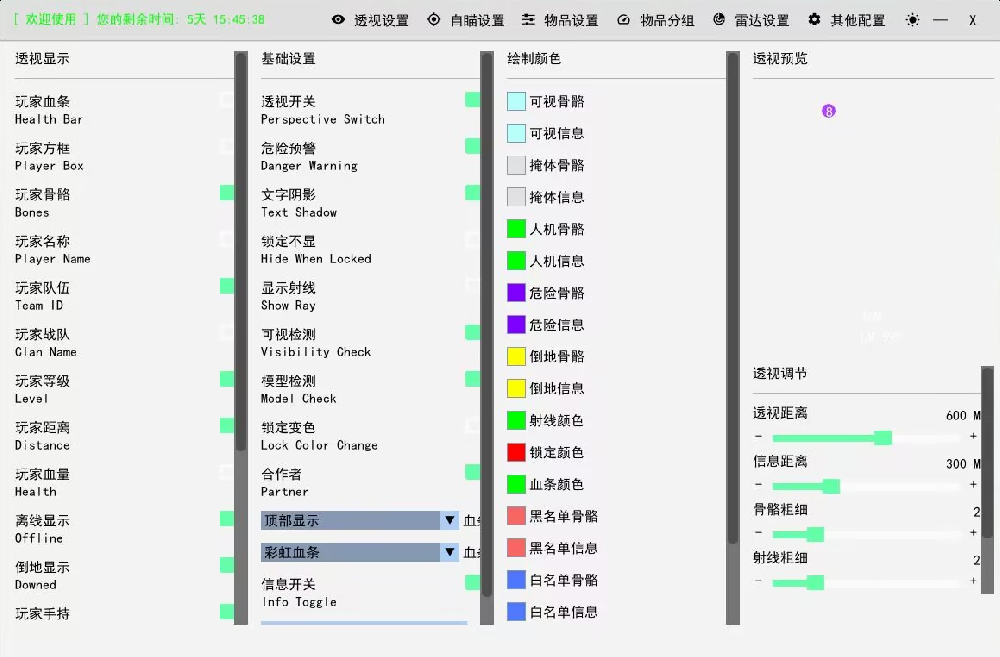This screenshot has width=1000, height=657.
Task: Pick the 可视骨骼 color swatch
Action: click(x=516, y=101)
